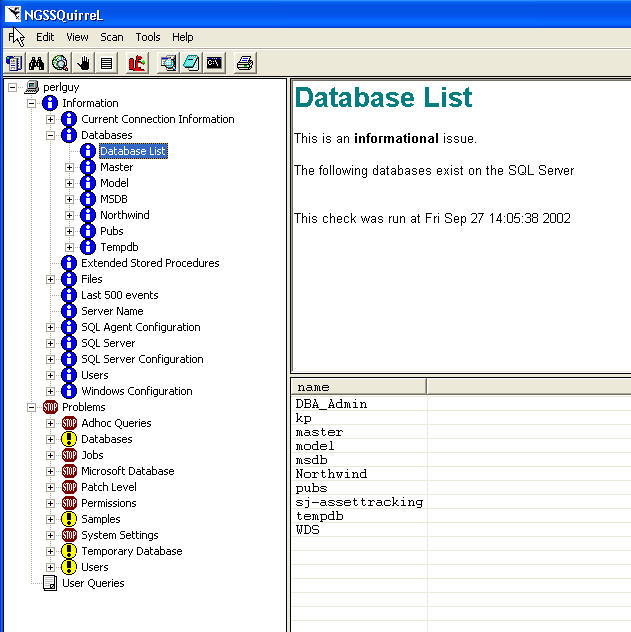This screenshot has width=631, height=632.
Task: Select the sj-assettracking row
Action: 359,502
